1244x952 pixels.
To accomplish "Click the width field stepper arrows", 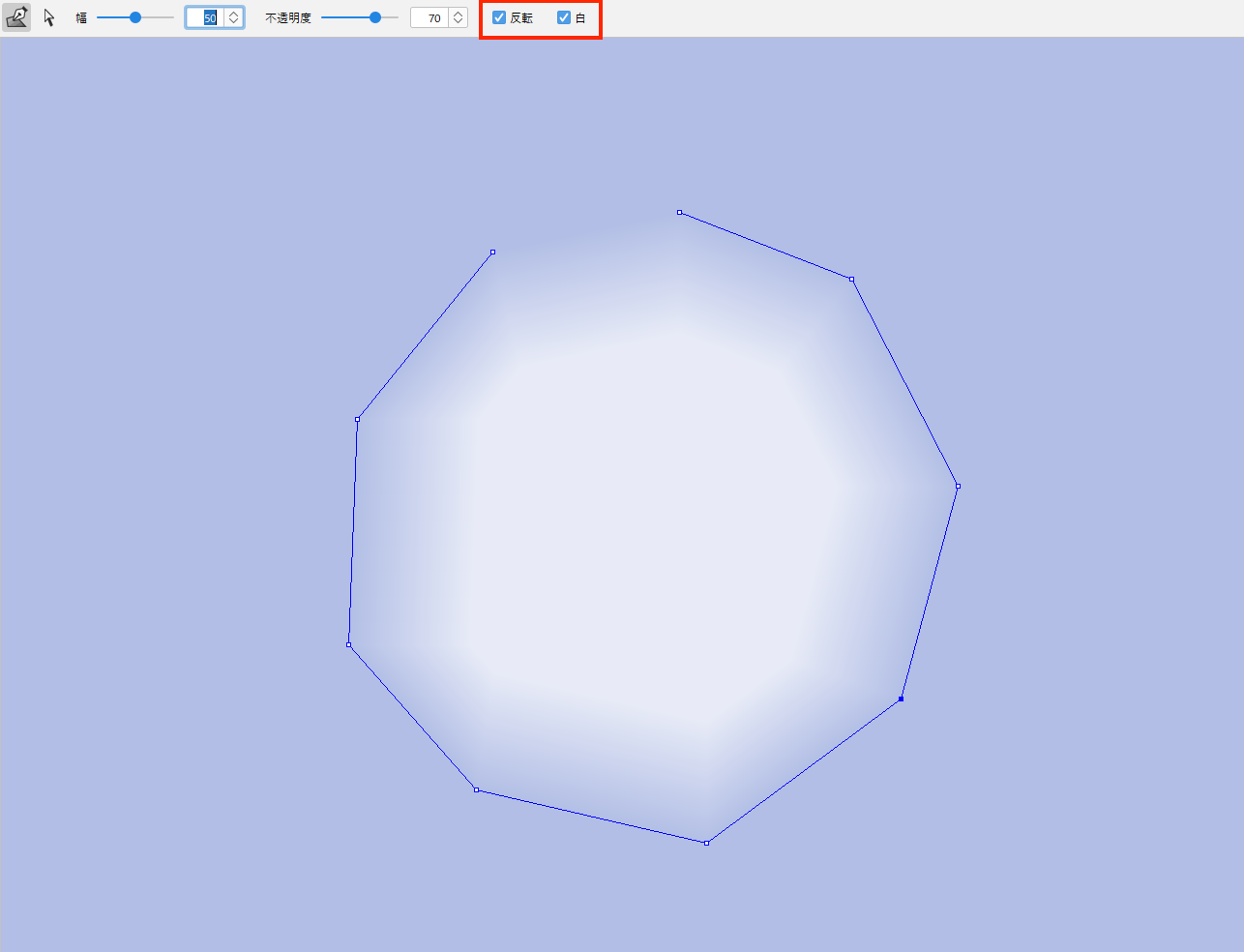I will pos(234,17).
